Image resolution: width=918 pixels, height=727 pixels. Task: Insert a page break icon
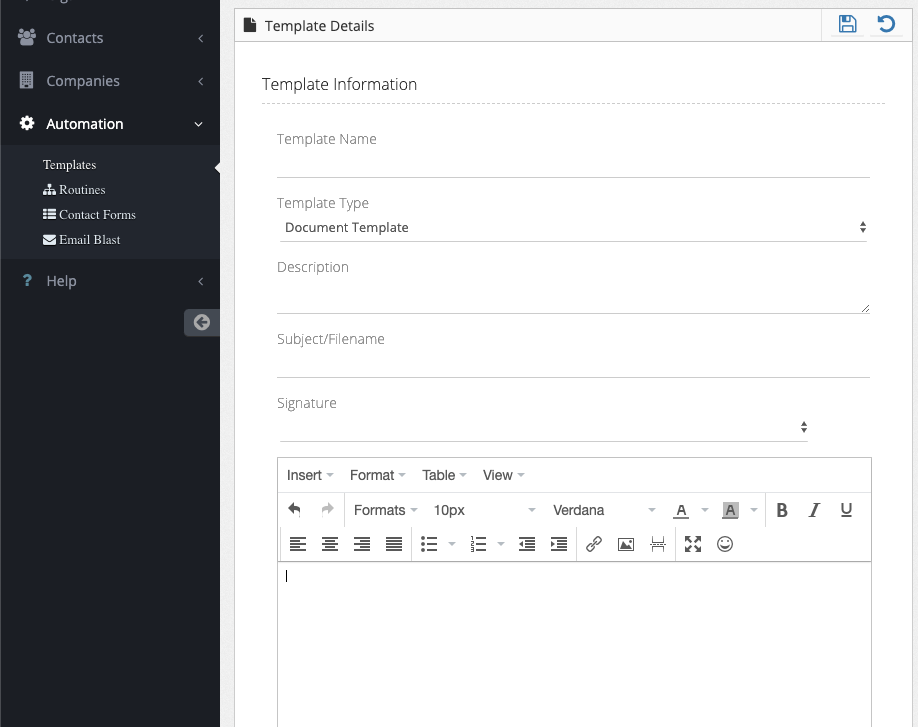click(658, 544)
